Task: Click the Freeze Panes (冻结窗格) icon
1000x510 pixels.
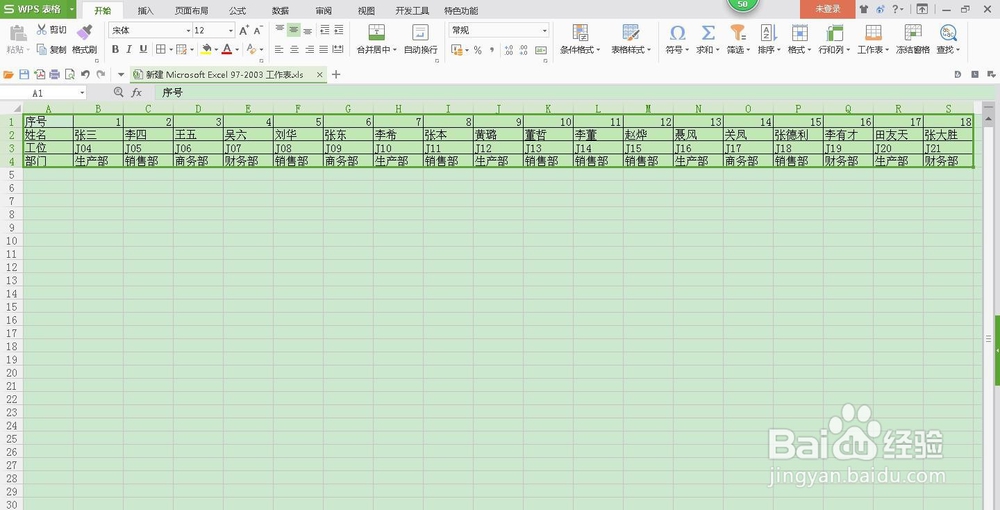Action: pyautogui.click(x=913, y=33)
